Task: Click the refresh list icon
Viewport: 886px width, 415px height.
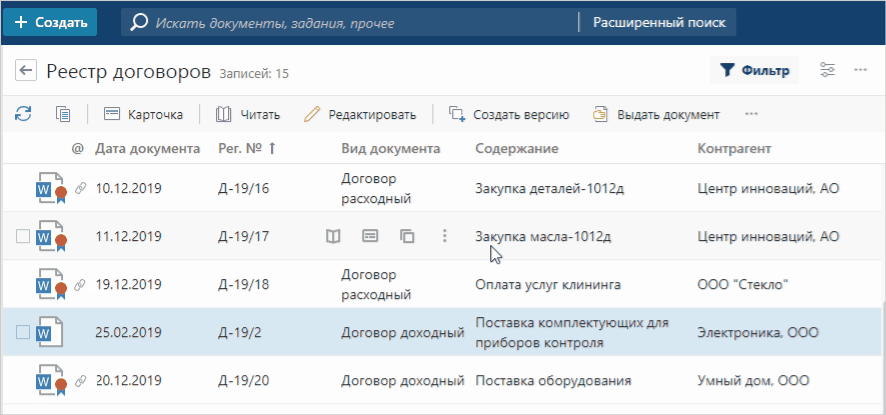Action: click(22, 114)
